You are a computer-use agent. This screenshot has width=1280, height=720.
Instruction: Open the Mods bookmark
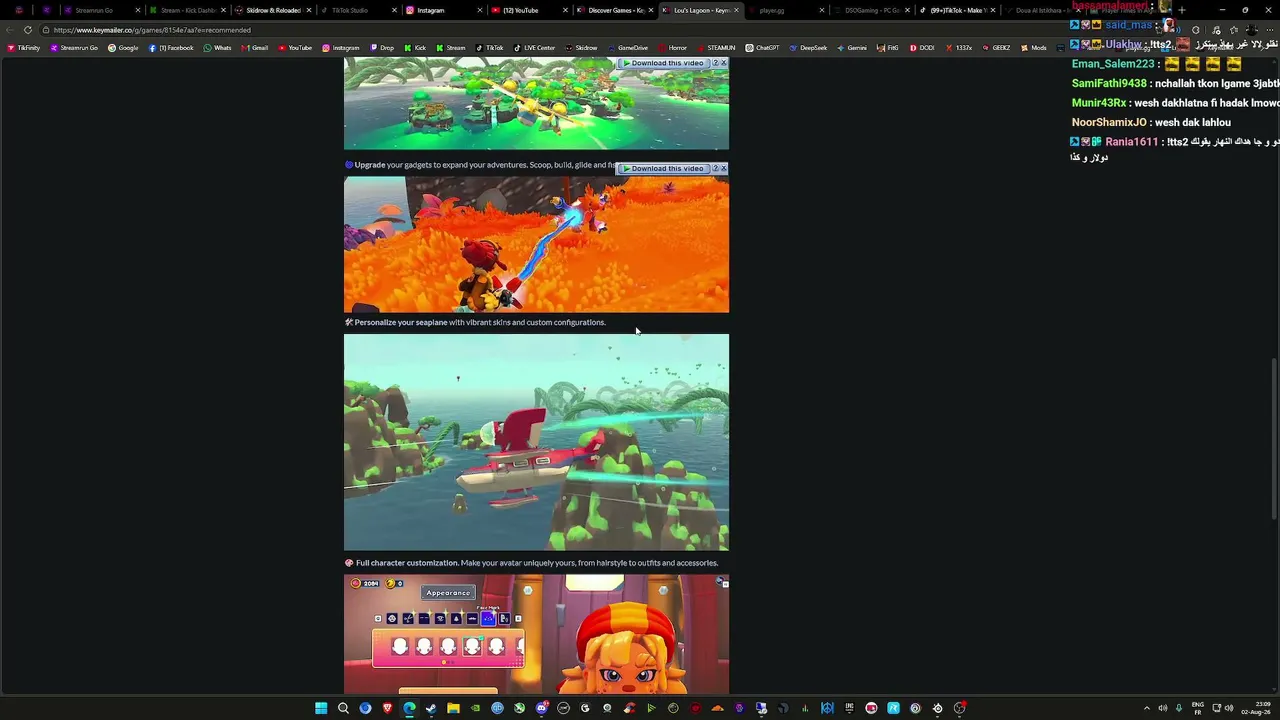point(1034,48)
